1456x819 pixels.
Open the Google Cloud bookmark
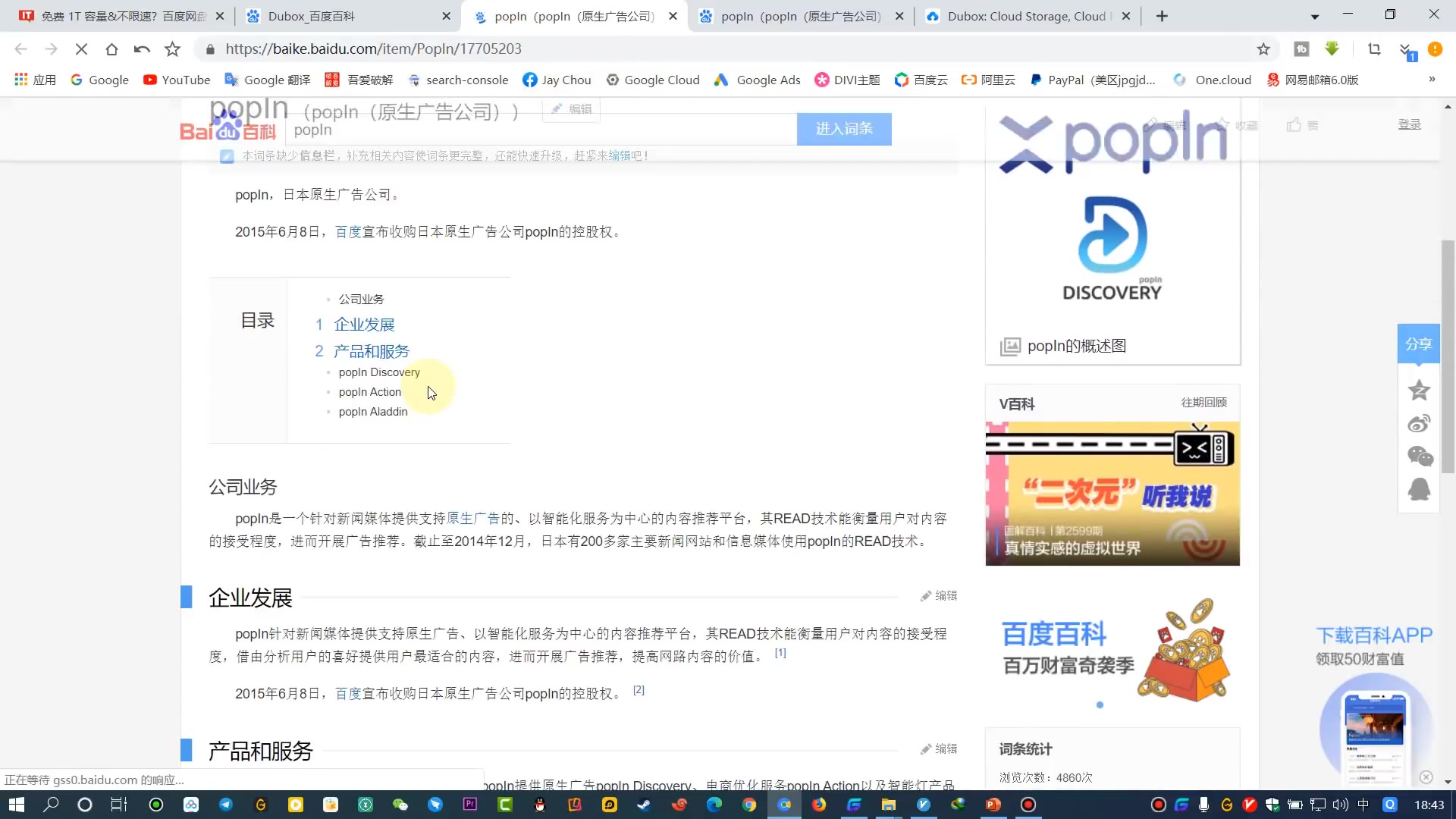click(x=652, y=80)
